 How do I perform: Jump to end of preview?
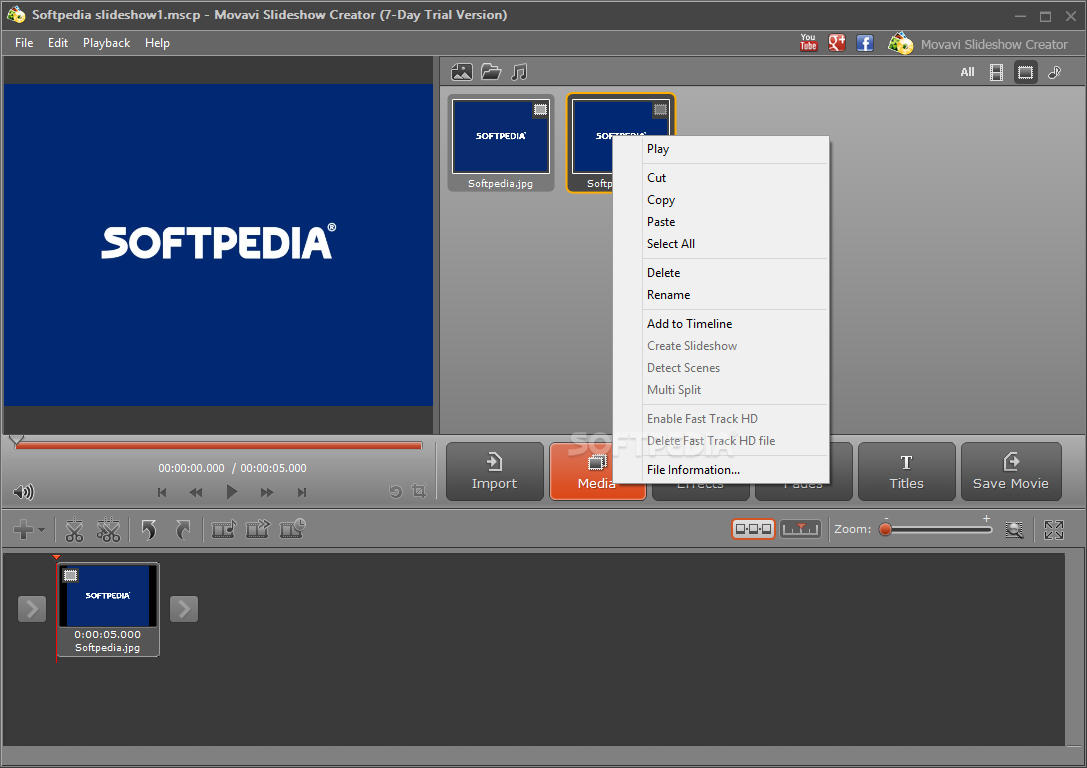302,492
